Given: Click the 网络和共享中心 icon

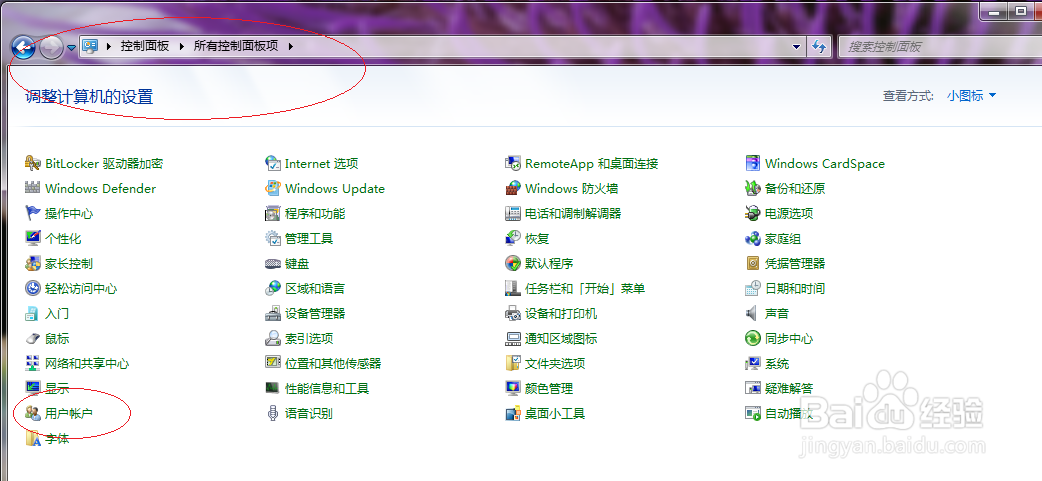Looking at the screenshot, I should [33, 363].
